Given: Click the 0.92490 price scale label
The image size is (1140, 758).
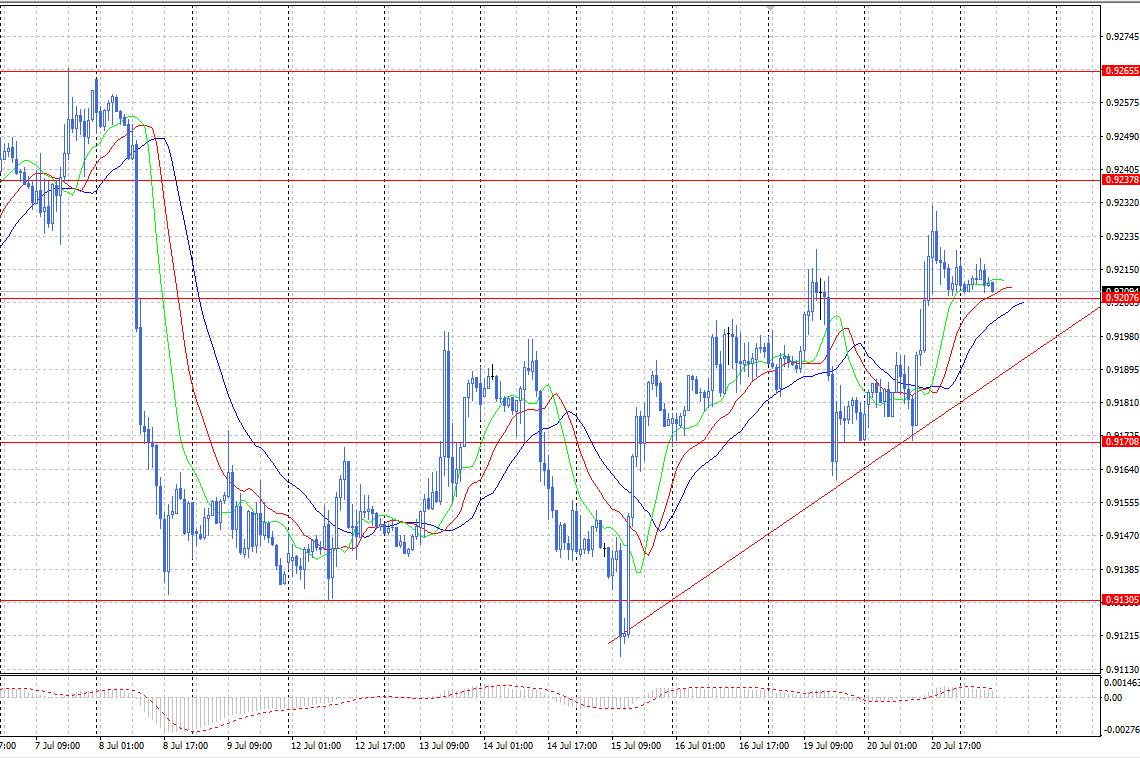Looking at the screenshot, I should (x=1122, y=137).
